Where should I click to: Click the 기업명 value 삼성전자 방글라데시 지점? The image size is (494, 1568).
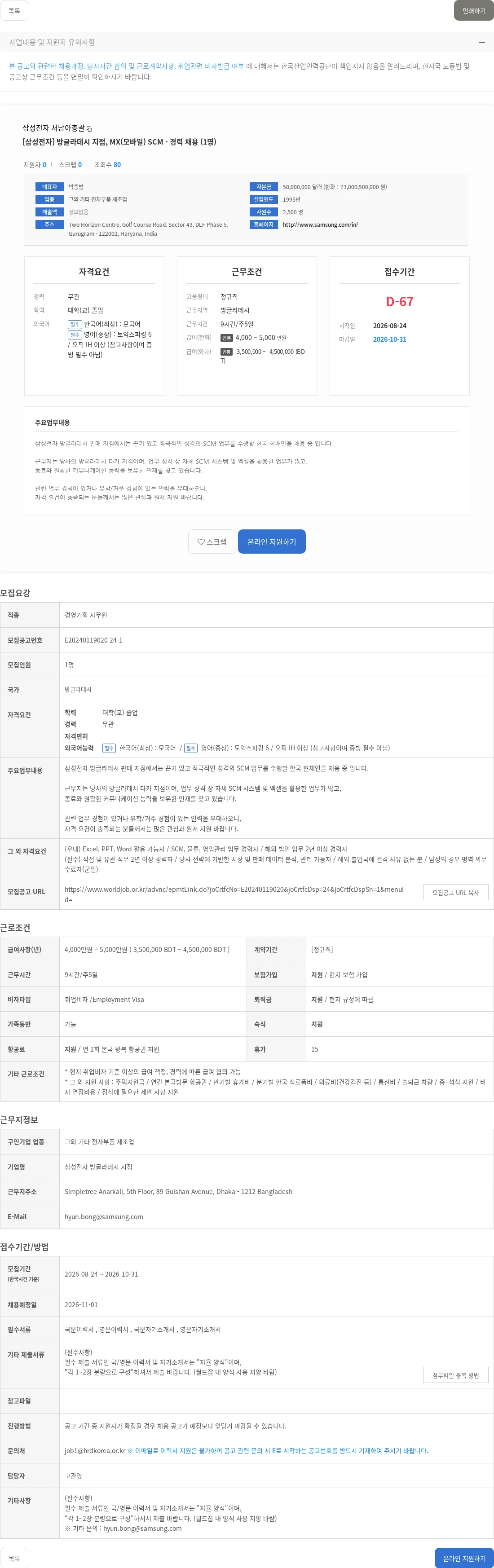point(98,1167)
